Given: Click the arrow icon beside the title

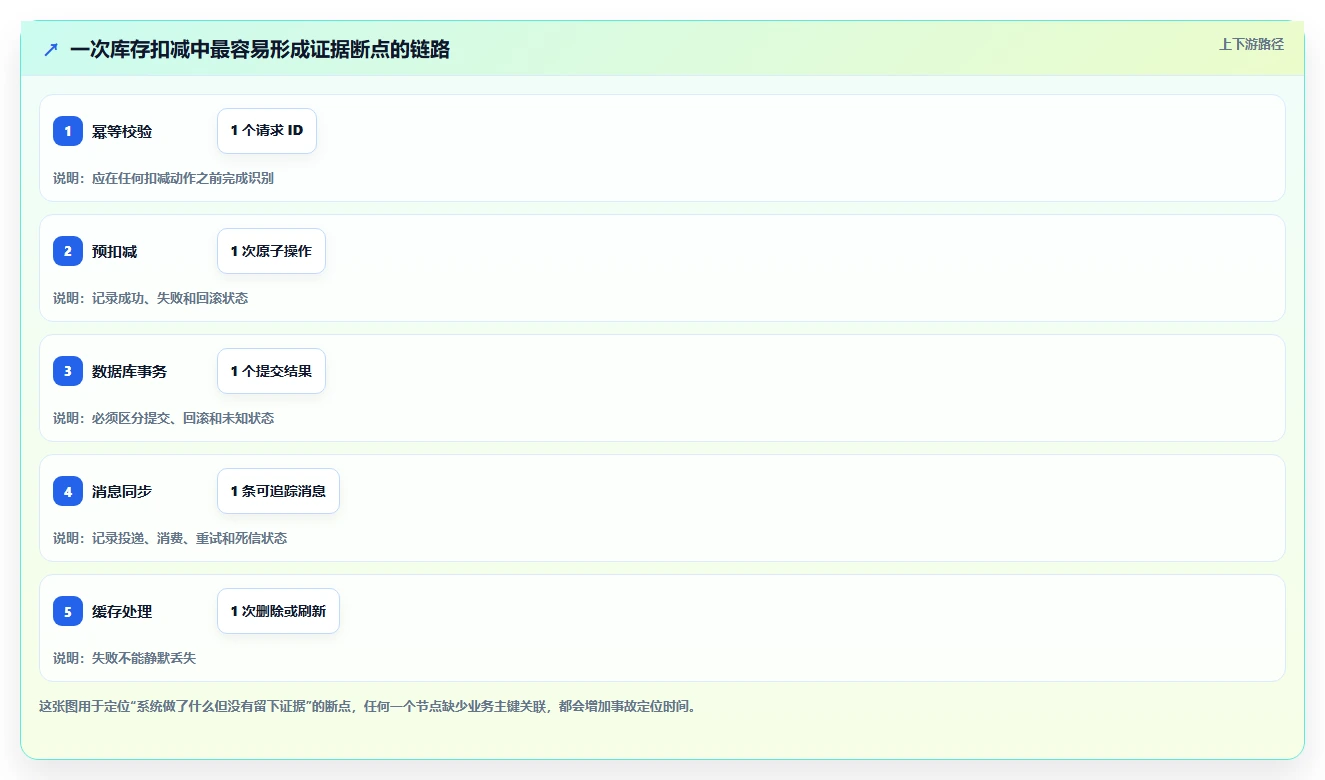Looking at the screenshot, I should pos(51,49).
